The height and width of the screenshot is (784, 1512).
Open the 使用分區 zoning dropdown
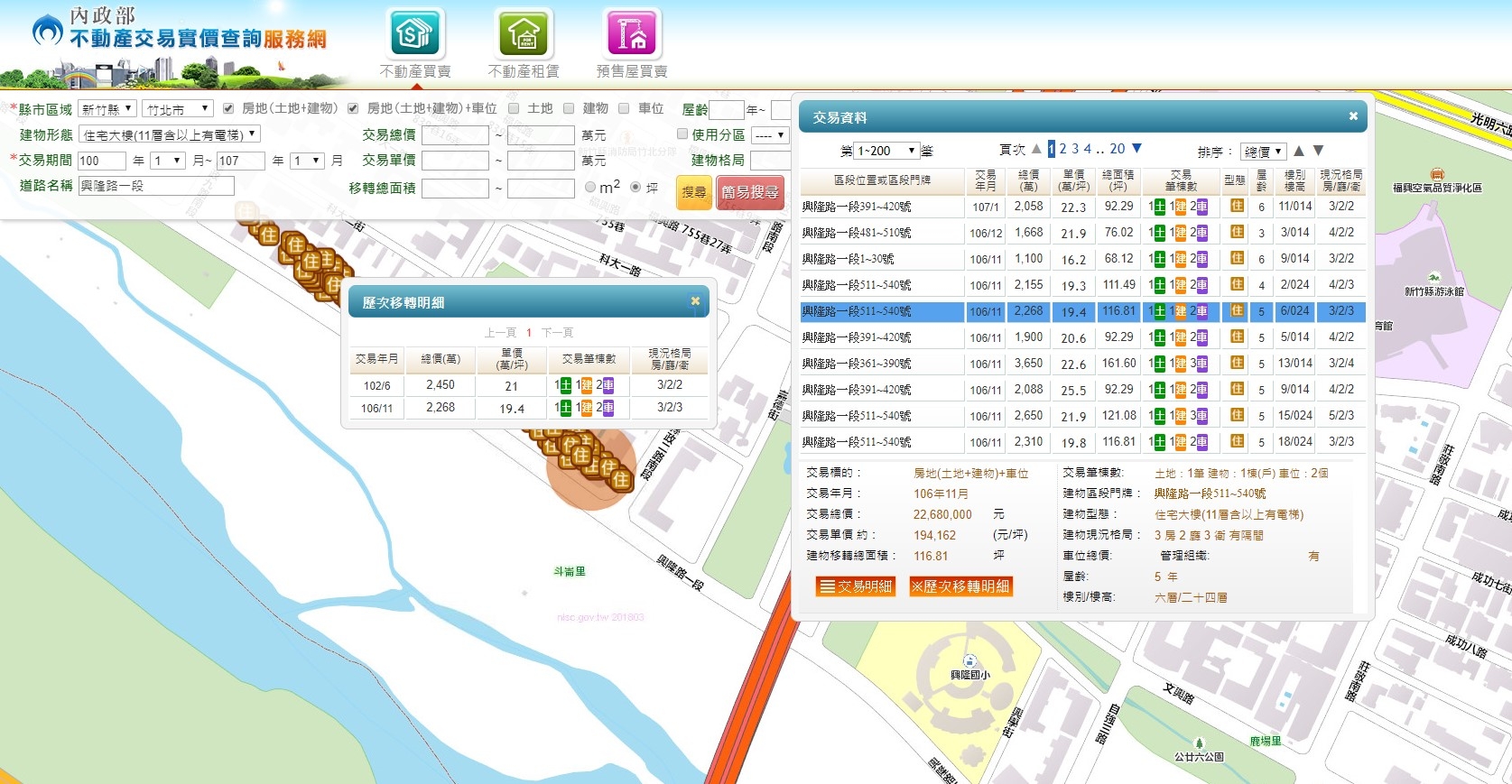(769, 135)
